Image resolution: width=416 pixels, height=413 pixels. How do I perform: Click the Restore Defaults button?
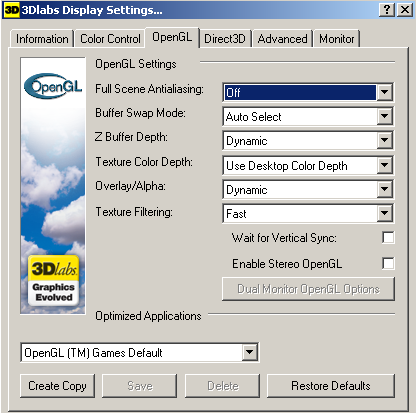[x=331, y=386]
